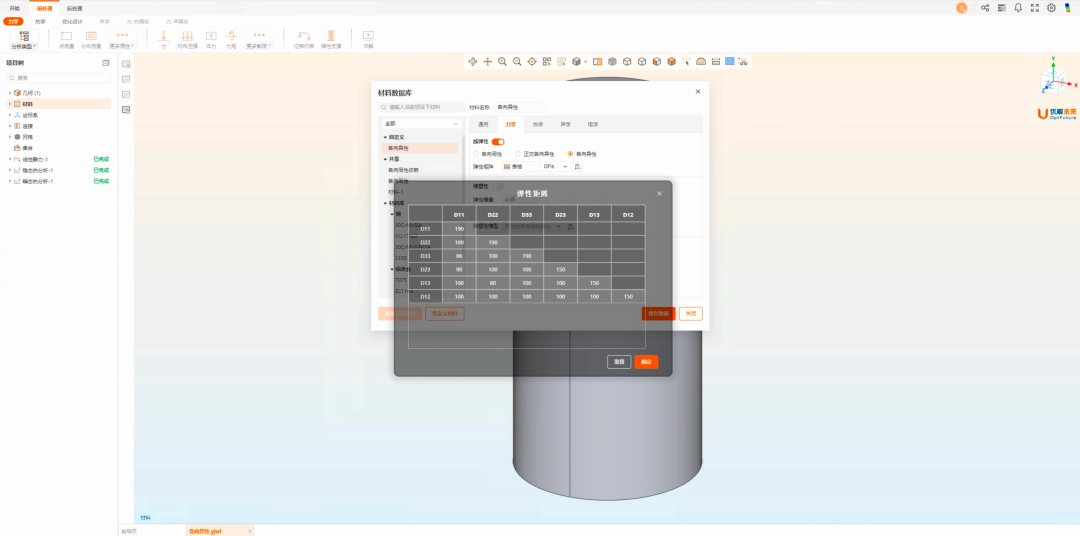The image size is (1080, 536).
Task: Click the zoom out magnifier icon
Action: (517, 61)
